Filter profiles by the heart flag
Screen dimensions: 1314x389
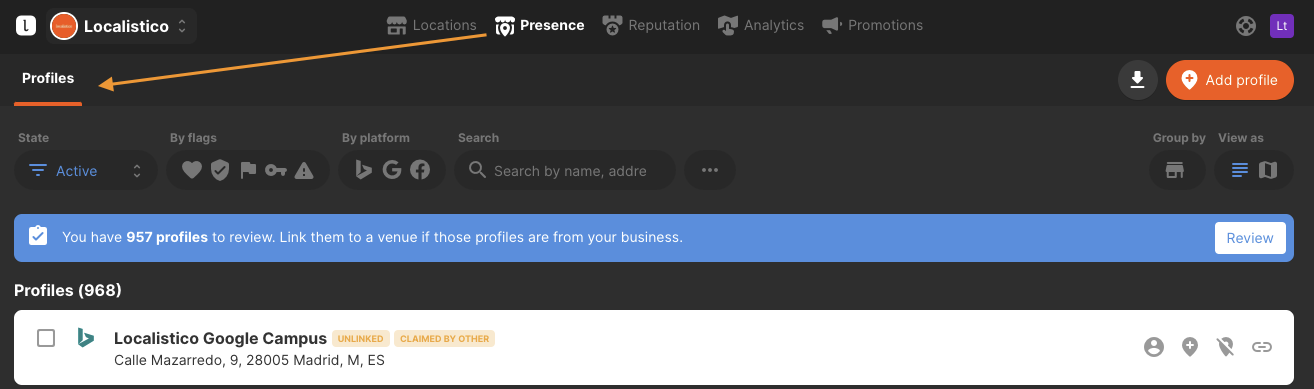pos(191,171)
